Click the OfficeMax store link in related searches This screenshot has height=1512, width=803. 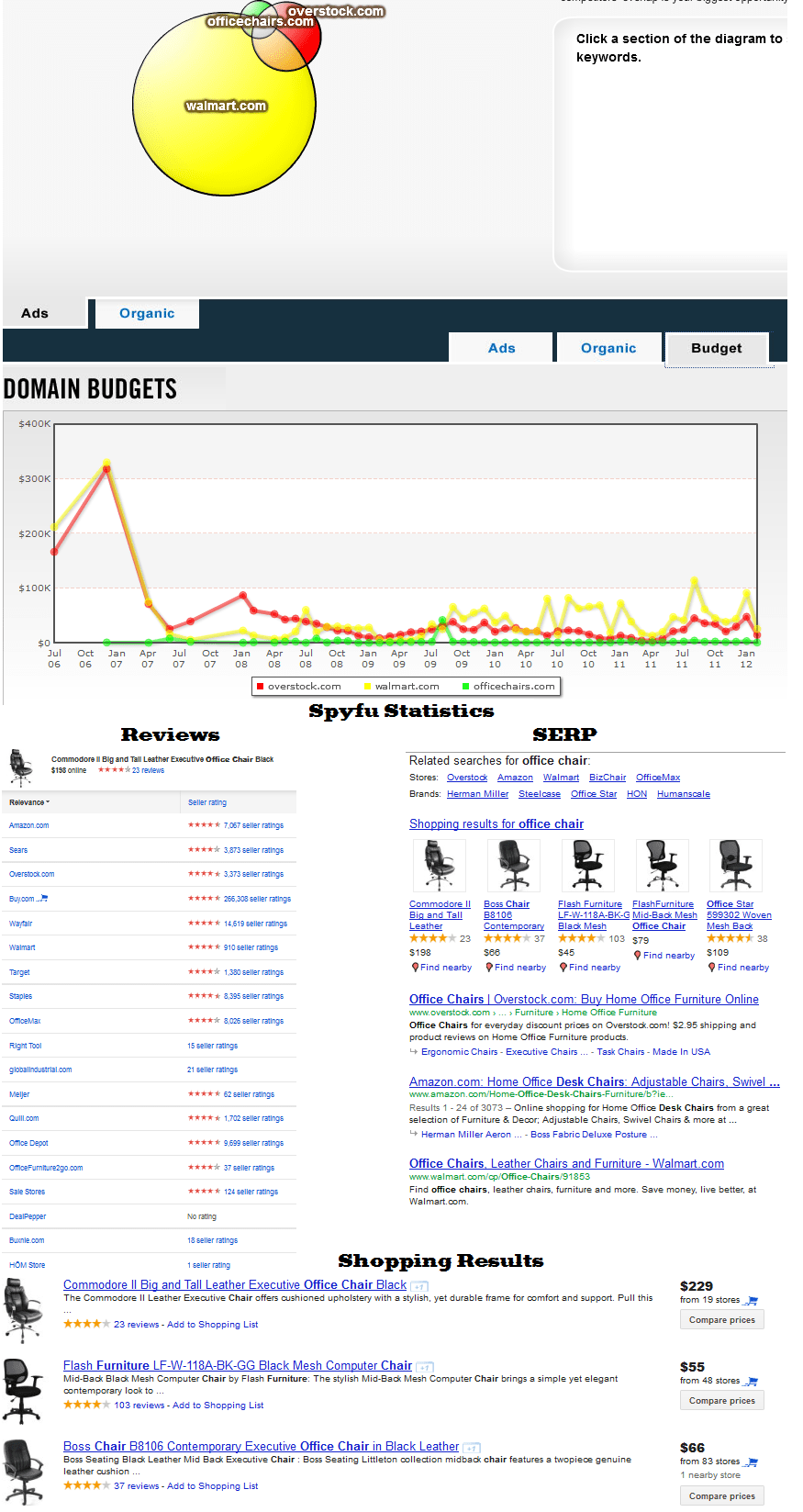[x=658, y=778]
